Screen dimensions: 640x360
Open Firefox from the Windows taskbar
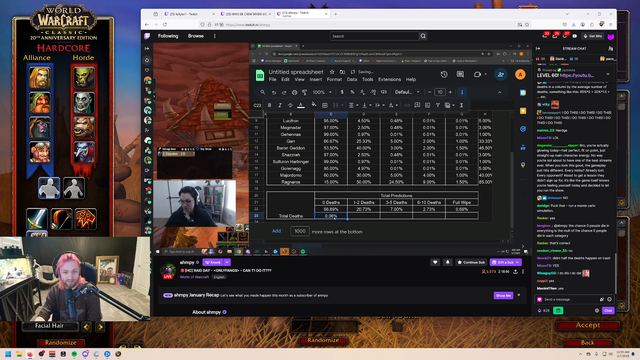pyautogui.click(x=30, y=354)
